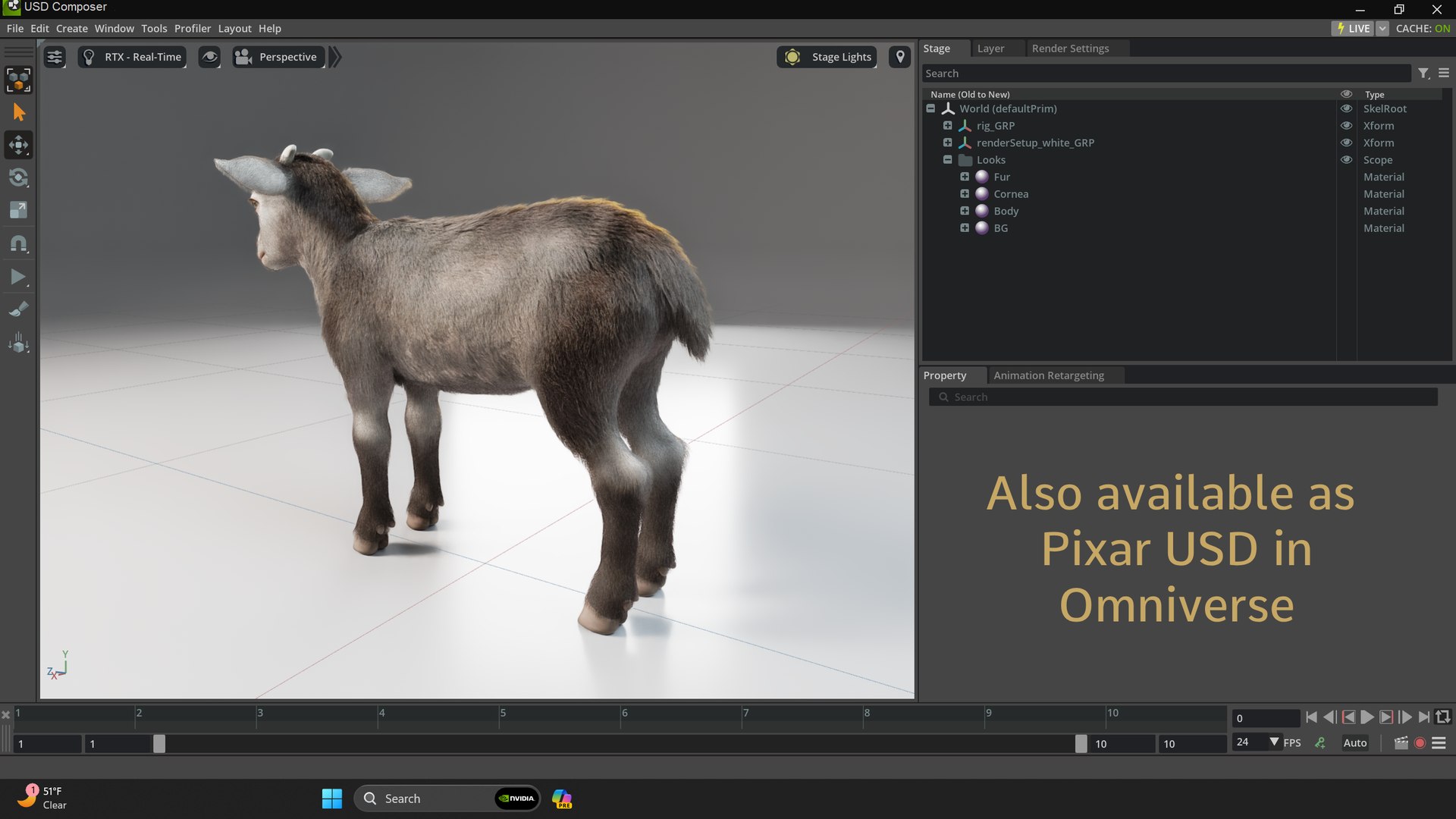Click the Play simulation toolbar button

point(18,277)
